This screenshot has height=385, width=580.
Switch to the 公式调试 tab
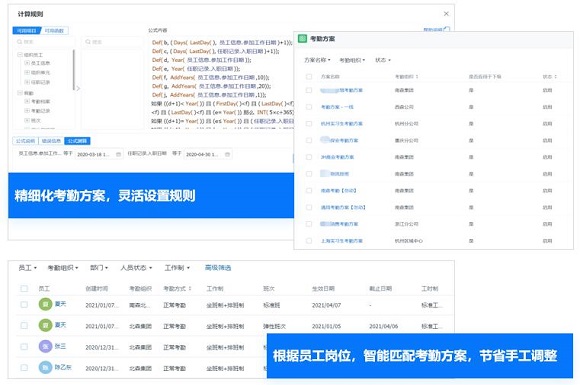point(77,141)
